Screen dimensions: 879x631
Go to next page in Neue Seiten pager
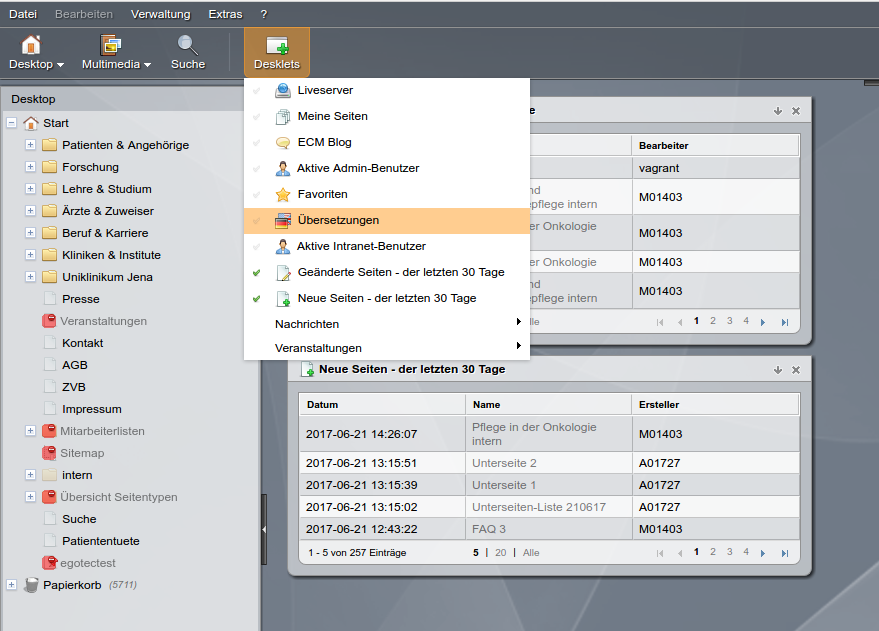point(763,553)
